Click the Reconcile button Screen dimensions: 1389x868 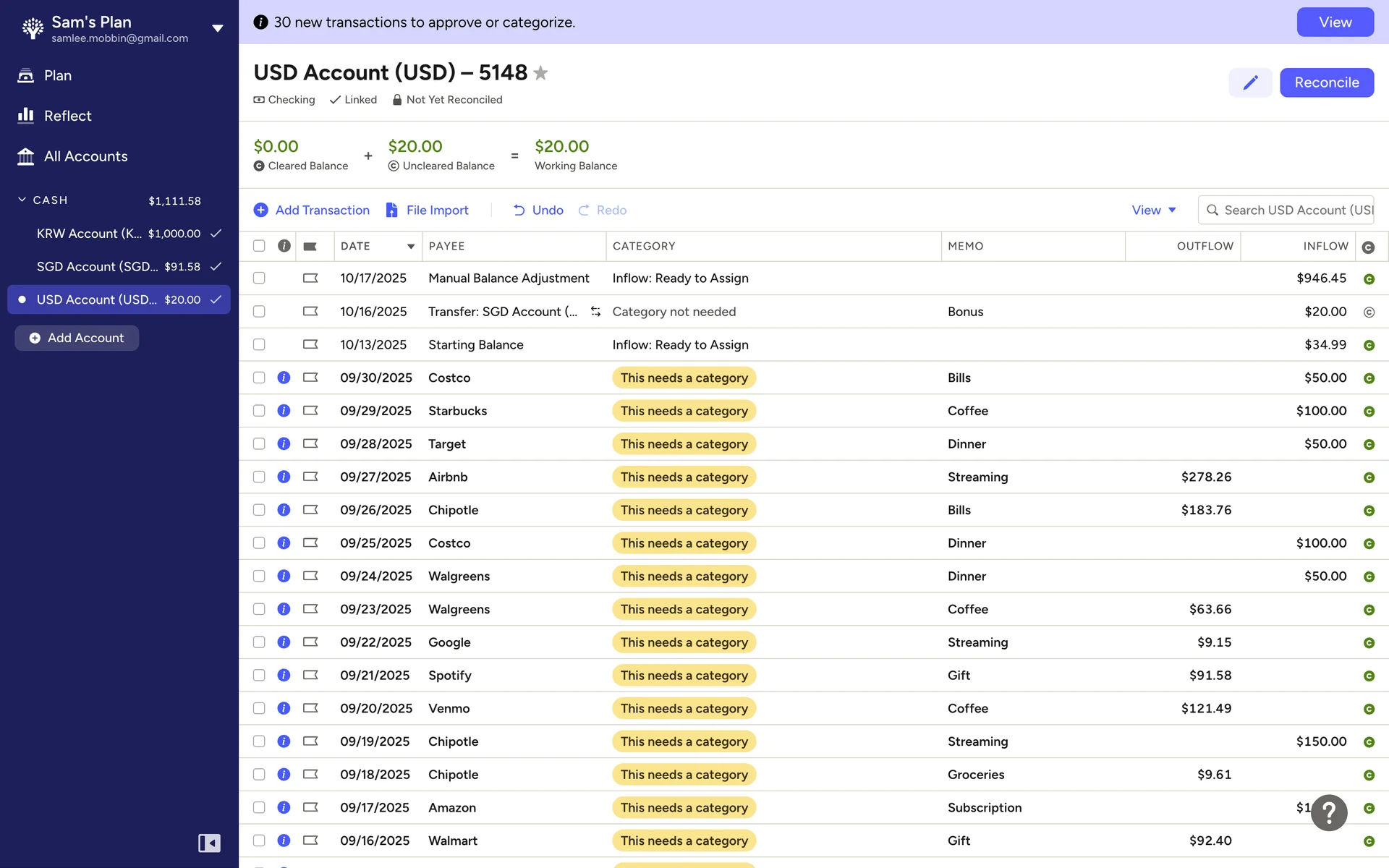(x=1326, y=82)
